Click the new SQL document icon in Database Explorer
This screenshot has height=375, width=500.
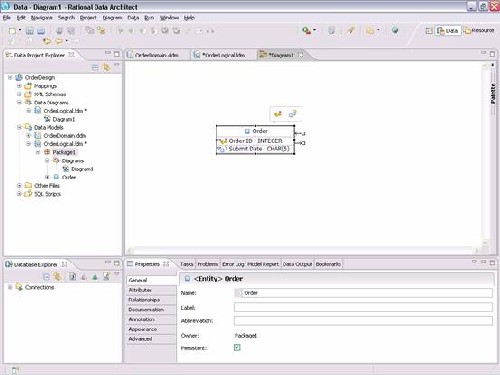click(73, 277)
